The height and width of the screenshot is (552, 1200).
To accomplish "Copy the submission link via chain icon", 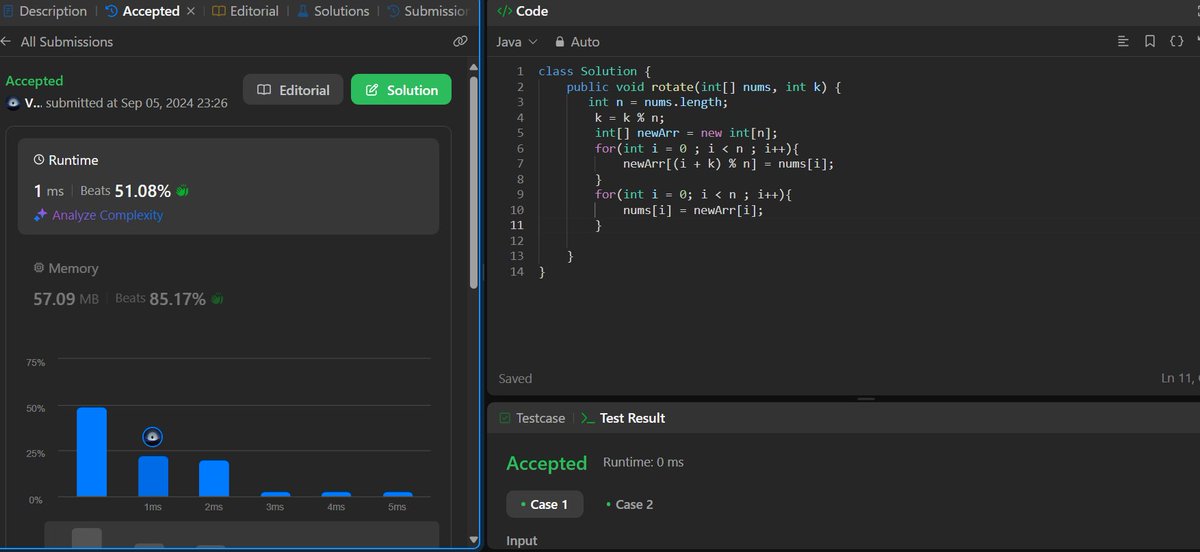I will pos(460,41).
